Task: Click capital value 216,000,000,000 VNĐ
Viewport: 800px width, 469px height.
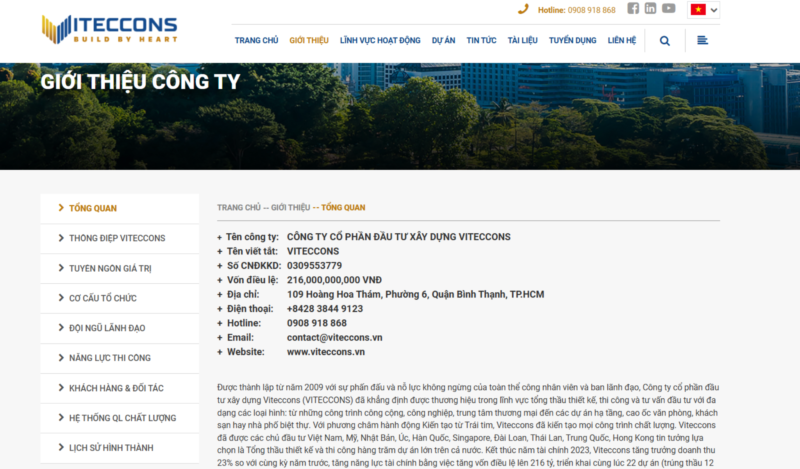Action: [x=334, y=280]
